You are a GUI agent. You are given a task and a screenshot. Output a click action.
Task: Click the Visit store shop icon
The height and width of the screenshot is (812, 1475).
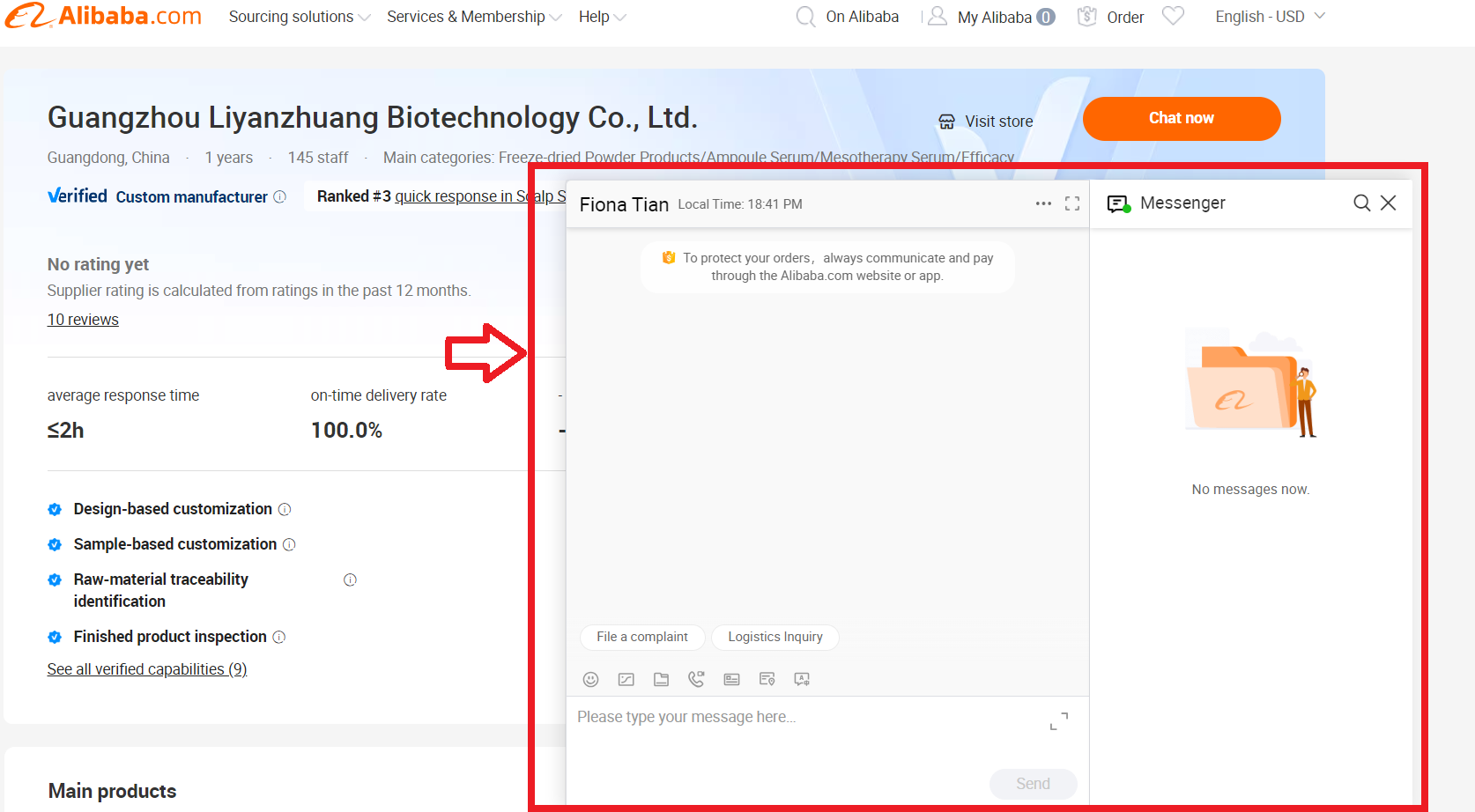click(x=946, y=122)
